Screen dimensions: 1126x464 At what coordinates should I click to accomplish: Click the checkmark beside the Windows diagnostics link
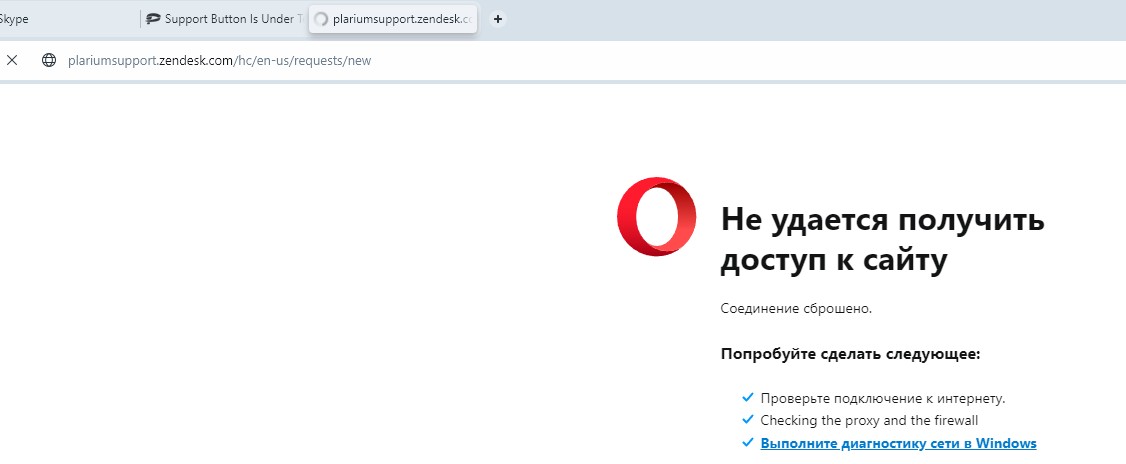click(x=748, y=442)
